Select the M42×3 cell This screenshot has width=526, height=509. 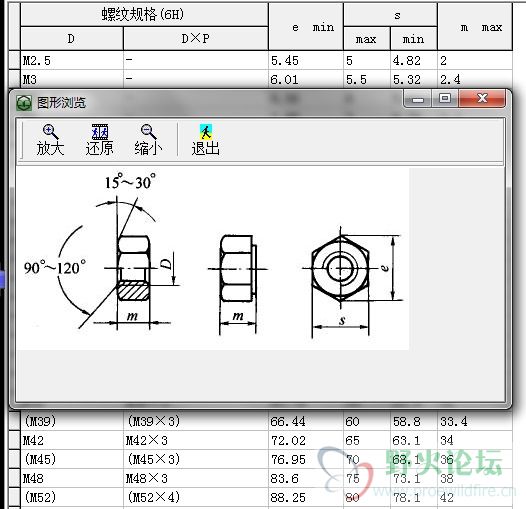click(x=196, y=440)
